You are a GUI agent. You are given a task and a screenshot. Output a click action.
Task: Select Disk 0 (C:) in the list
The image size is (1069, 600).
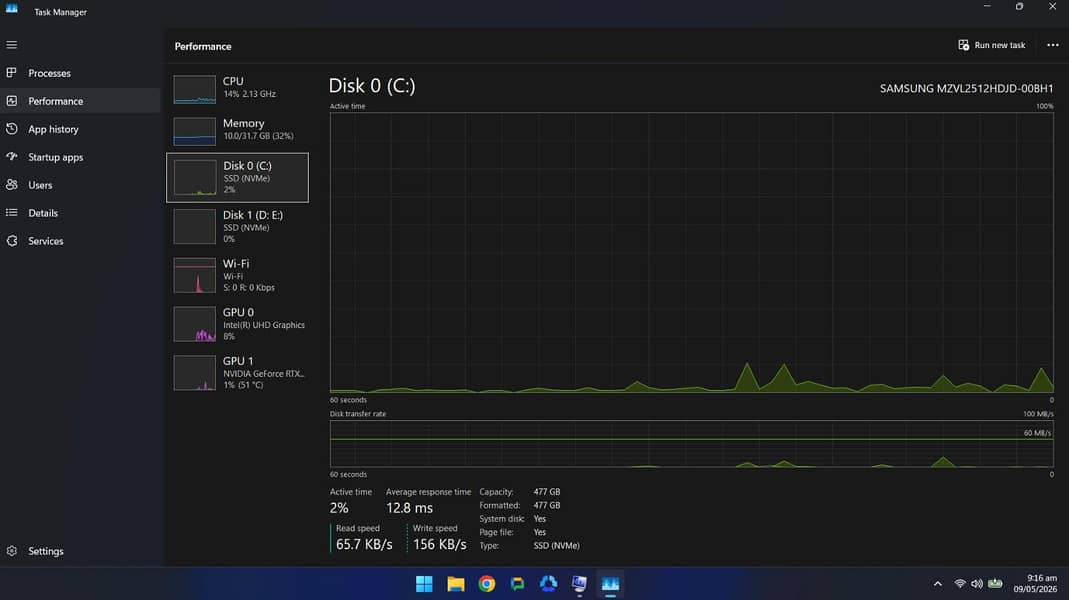point(237,177)
